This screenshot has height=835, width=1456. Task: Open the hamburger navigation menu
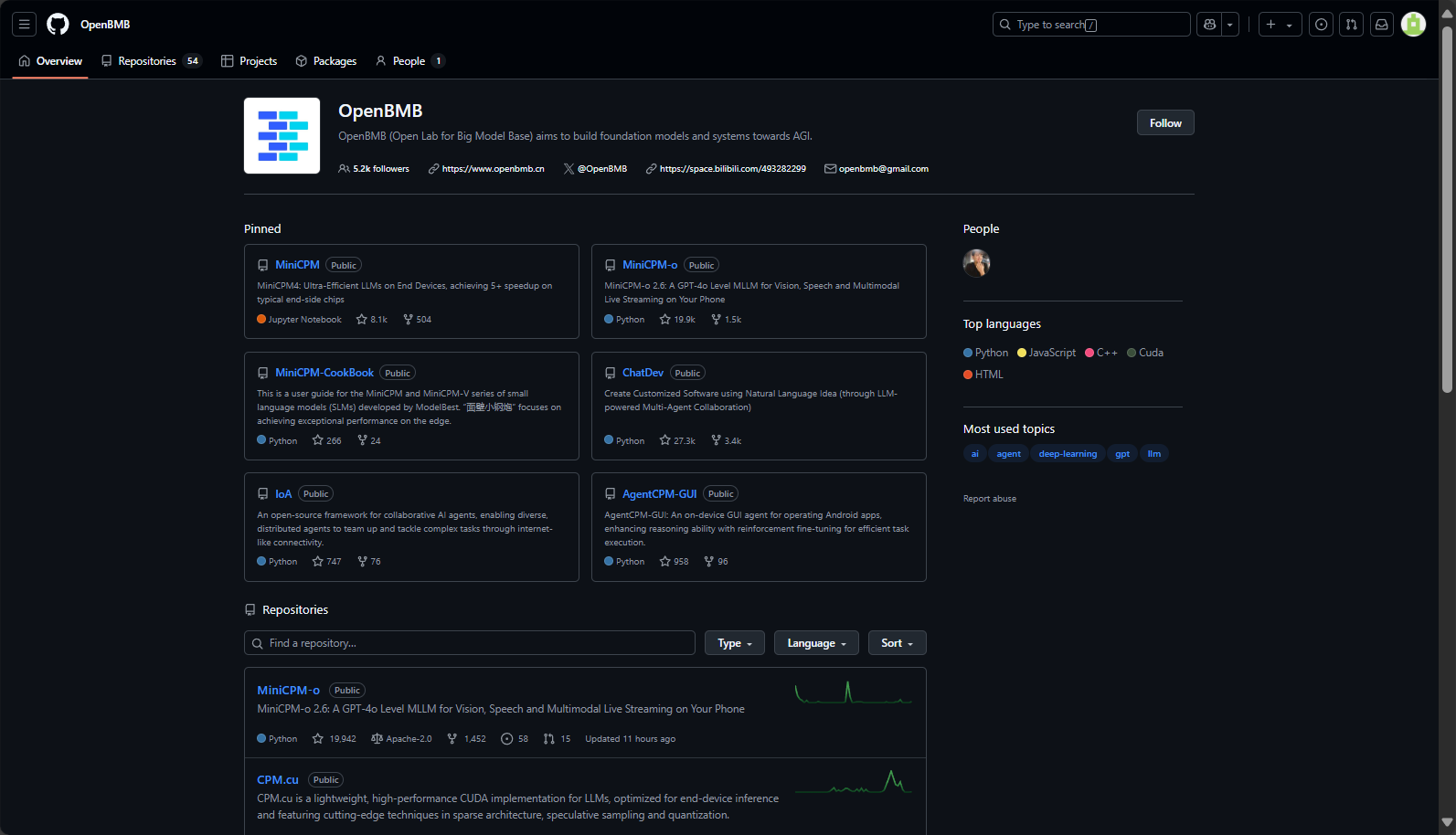(x=25, y=25)
